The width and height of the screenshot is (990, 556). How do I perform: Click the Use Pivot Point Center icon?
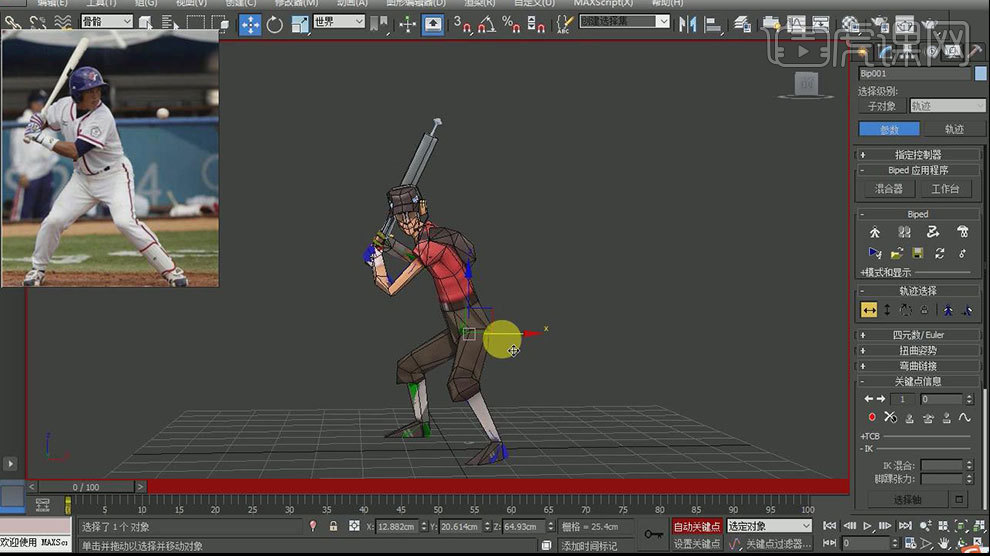click(379, 24)
